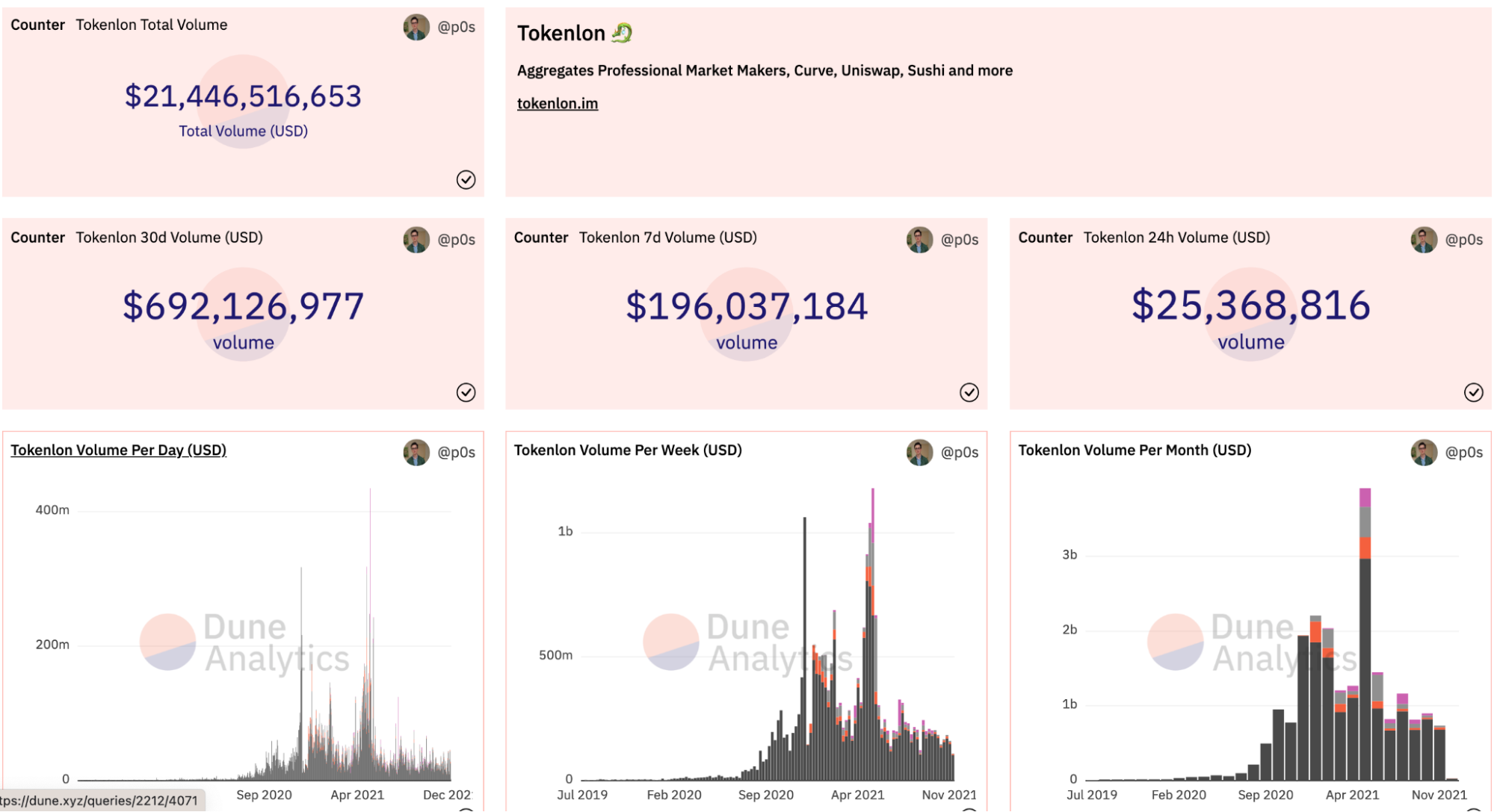The image size is (1494, 812).
Task: Click Jul 2019 label on weekly chart
Action: click(x=582, y=796)
